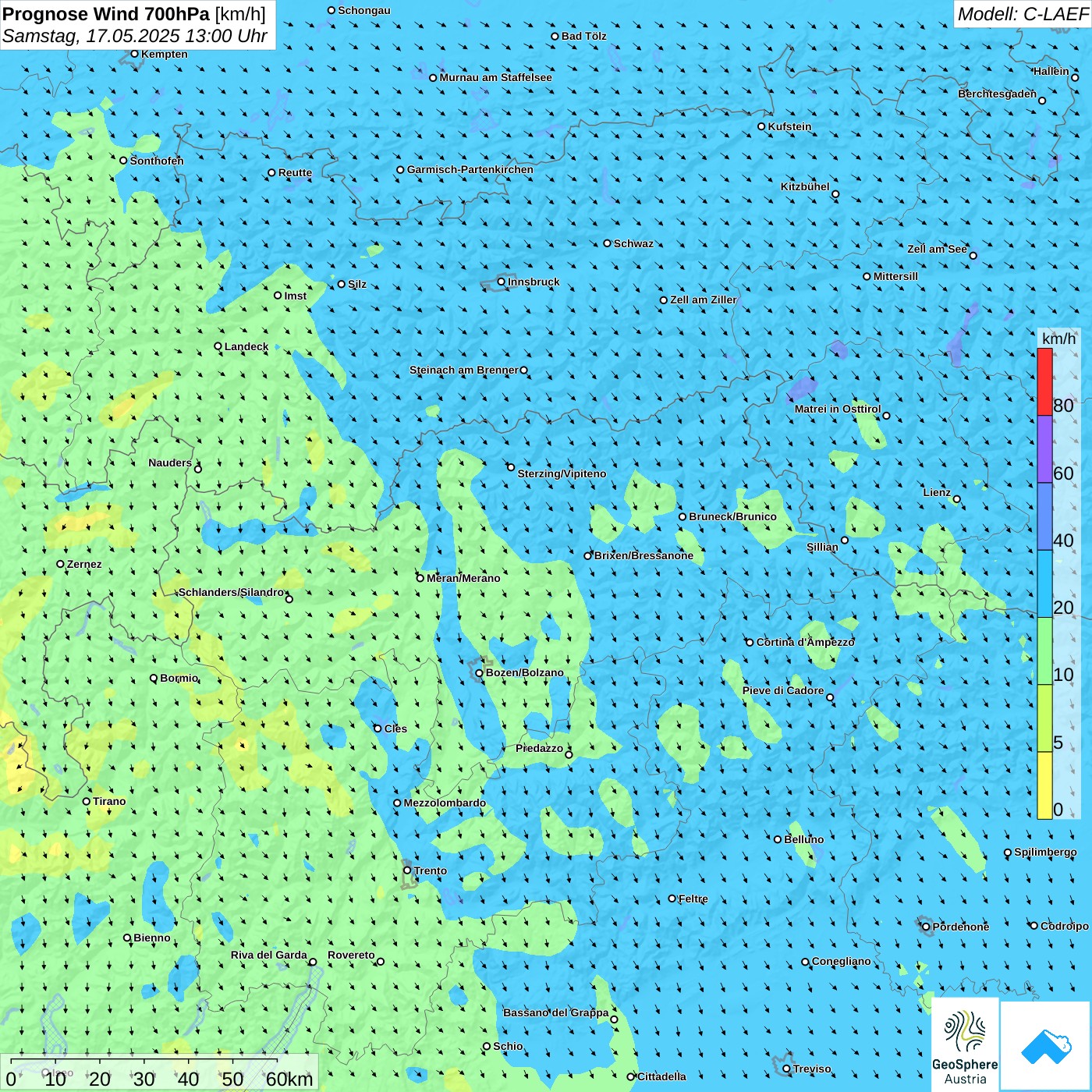Click the Cortina d'Ampezzo location marker
Viewport: 1092px width, 1092px height.
click(x=750, y=643)
